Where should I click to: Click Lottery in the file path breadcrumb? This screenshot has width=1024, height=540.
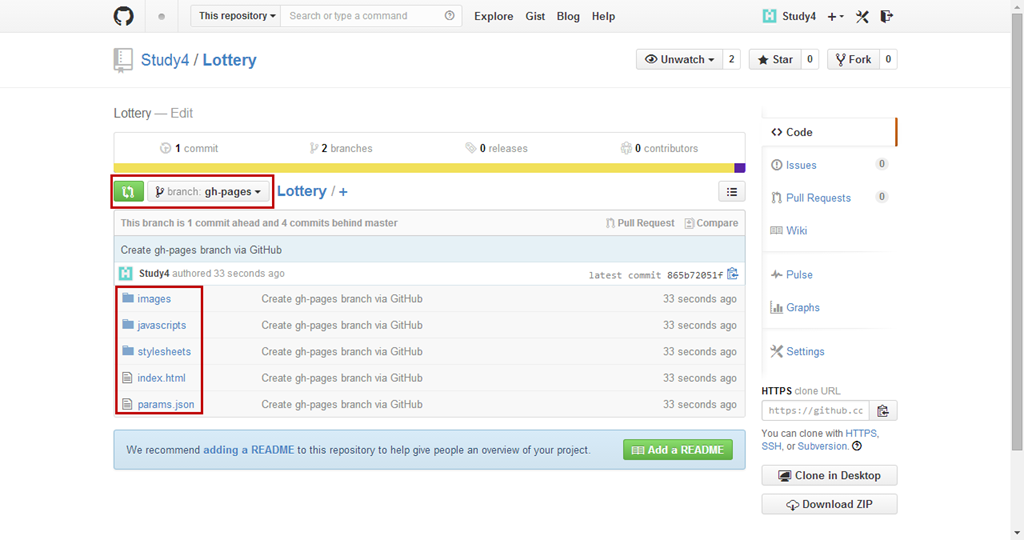pyautogui.click(x=302, y=191)
